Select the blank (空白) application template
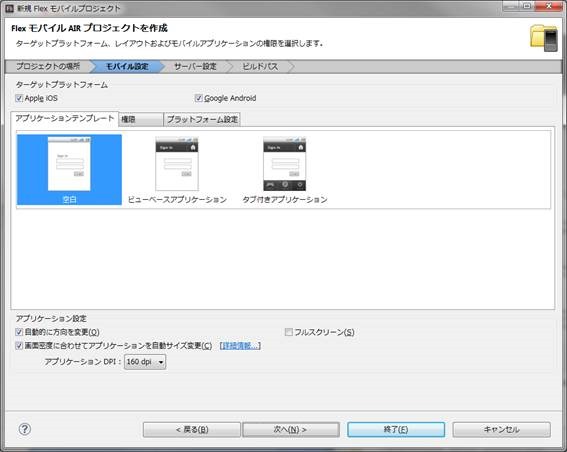 coord(69,170)
